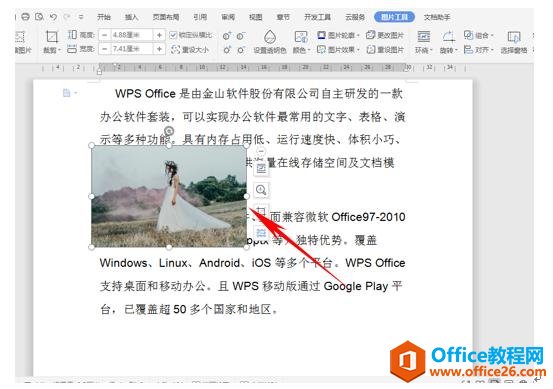Screen dimensions: 553x389
Task: Click the 图片效果 effects icon
Action: [x=321, y=49]
